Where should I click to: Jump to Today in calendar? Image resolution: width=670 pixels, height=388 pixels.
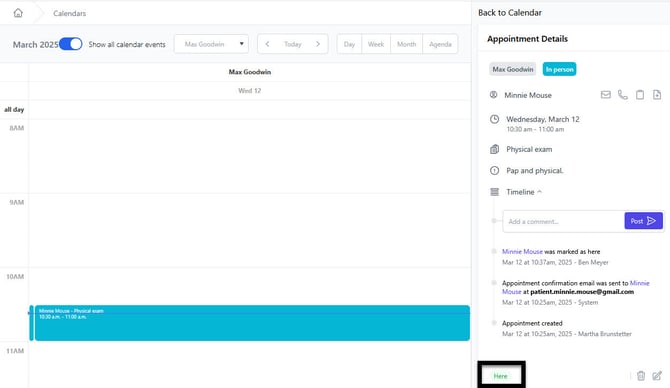(x=293, y=44)
